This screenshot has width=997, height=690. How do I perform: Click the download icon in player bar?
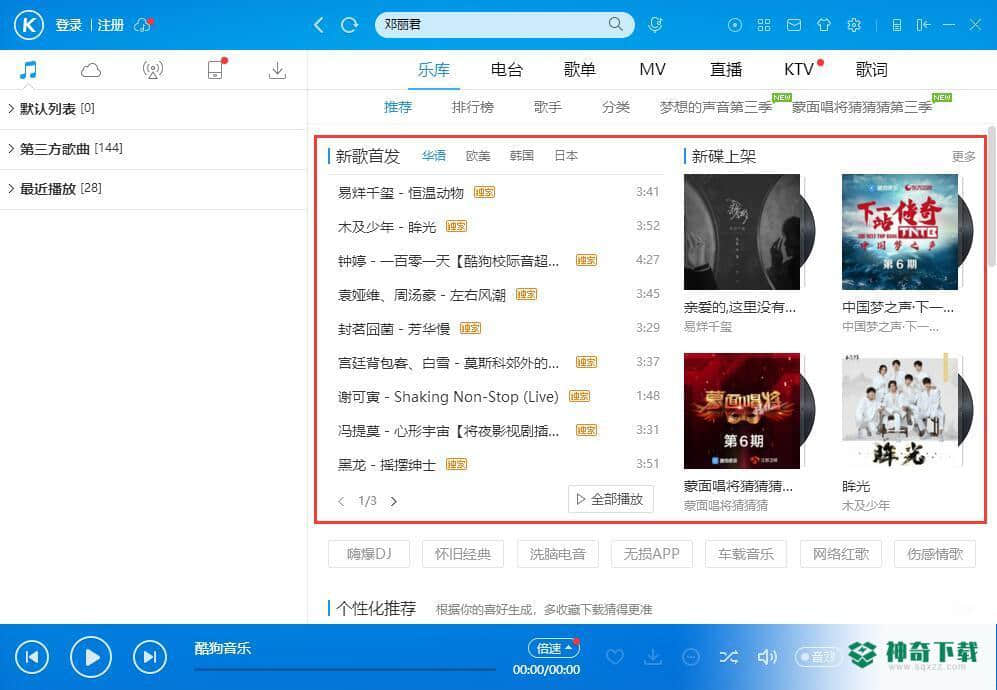tap(652, 656)
